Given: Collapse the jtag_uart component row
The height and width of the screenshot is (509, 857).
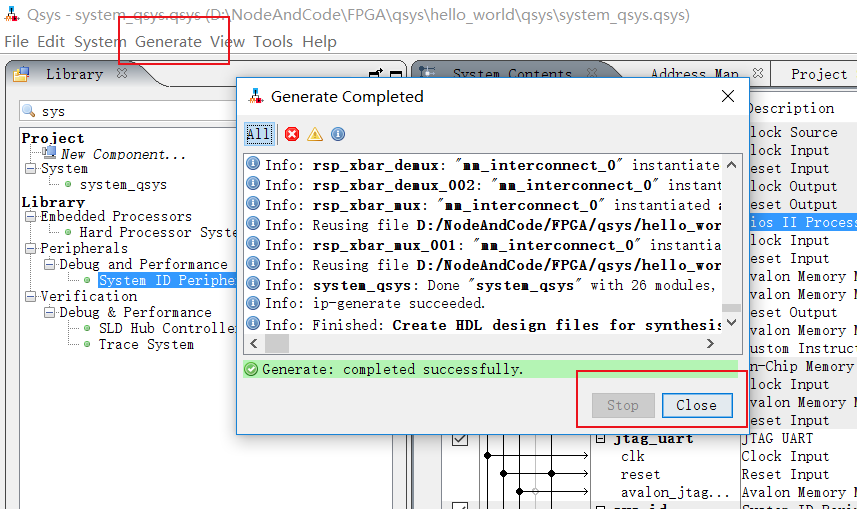Looking at the screenshot, I should coord(600,438).
